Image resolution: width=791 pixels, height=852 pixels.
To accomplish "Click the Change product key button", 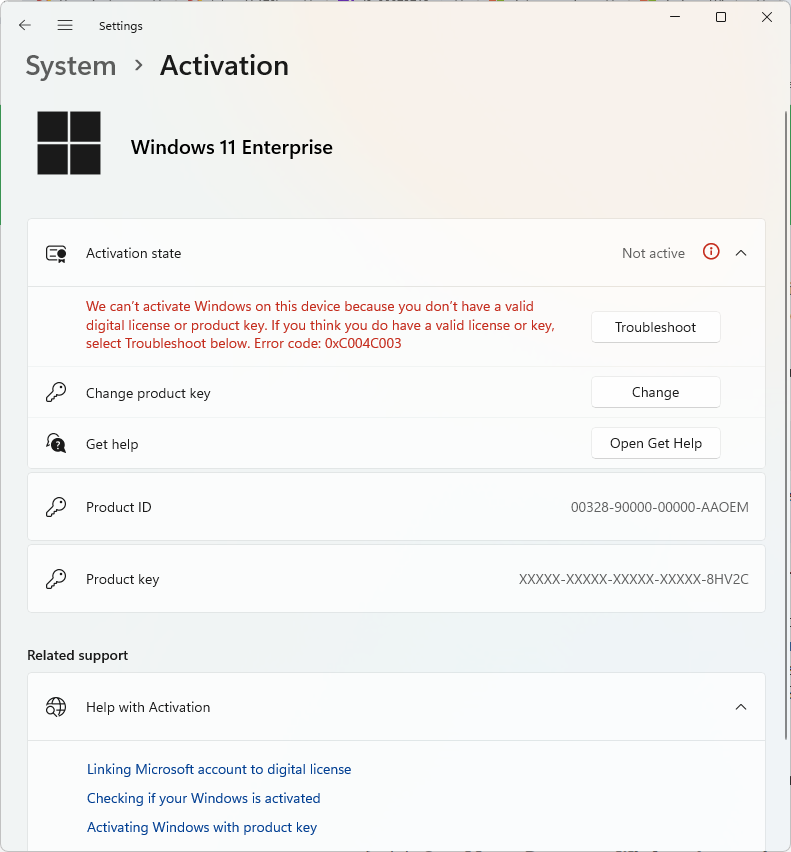I will pyautogui.click(x=656, y=392).
